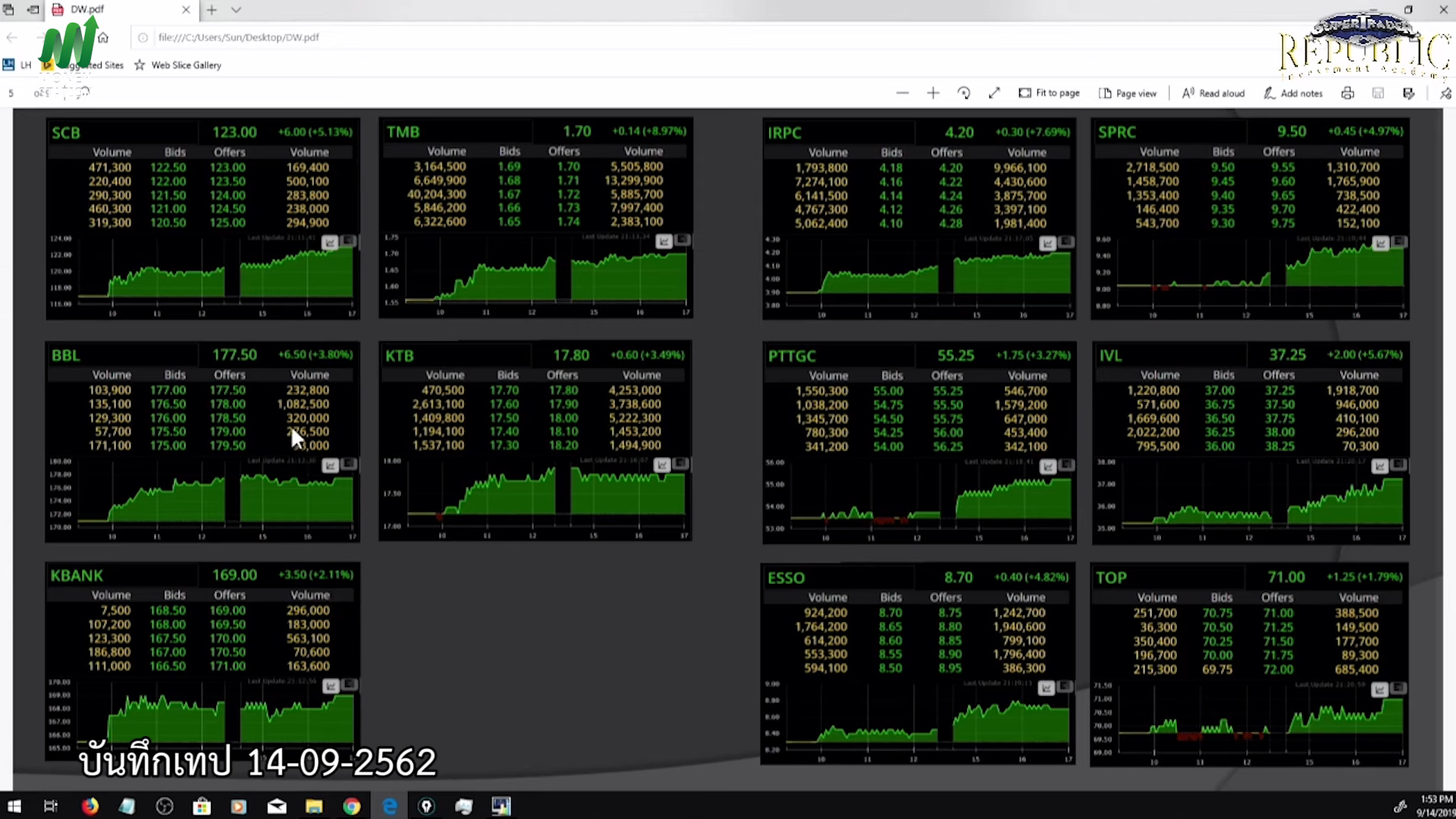The height and width of the screenshot is (819, 1456).
Task: Set tabs aside icon
Action: tap(33, 10)
